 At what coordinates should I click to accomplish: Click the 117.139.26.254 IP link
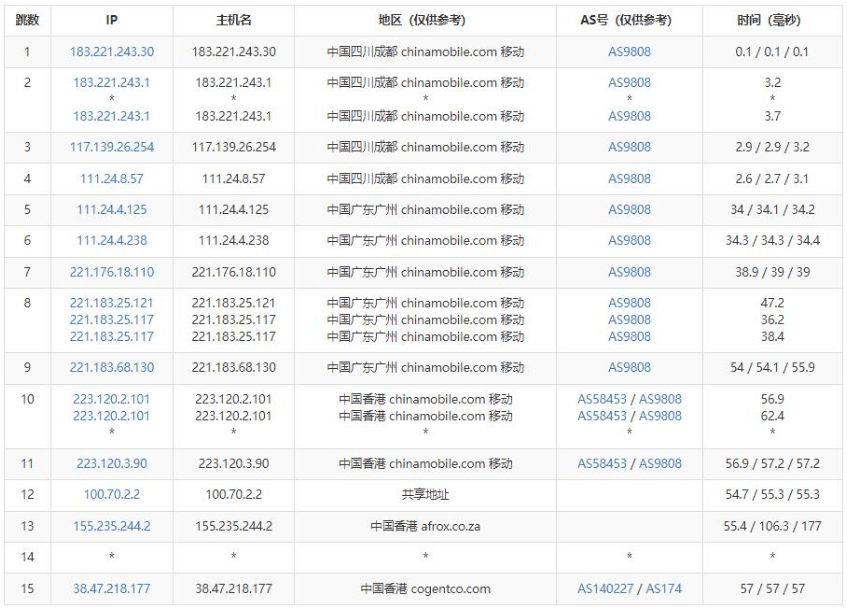tap(112, 147)
